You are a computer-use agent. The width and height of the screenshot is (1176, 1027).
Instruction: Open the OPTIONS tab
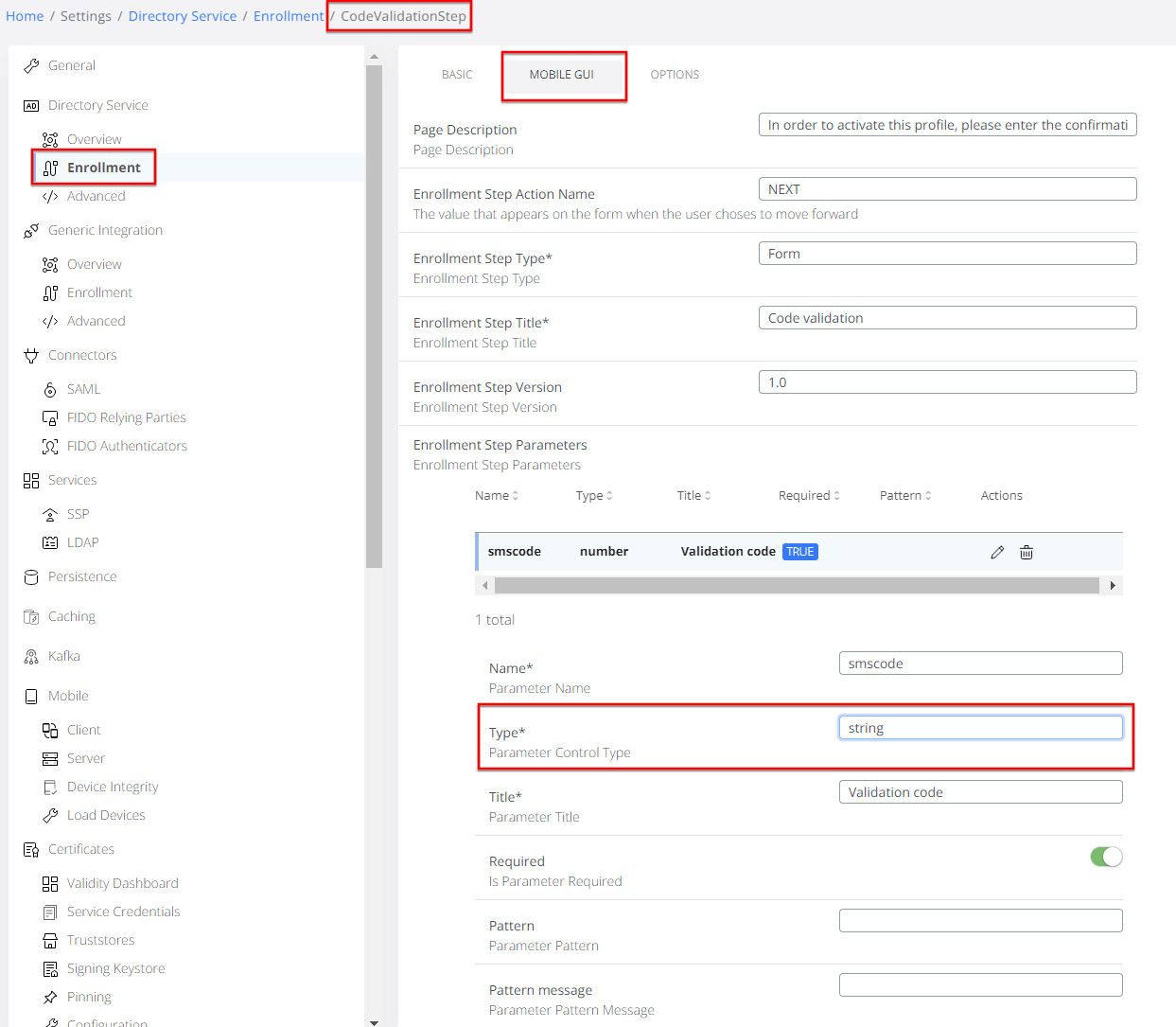pos(675,75)
